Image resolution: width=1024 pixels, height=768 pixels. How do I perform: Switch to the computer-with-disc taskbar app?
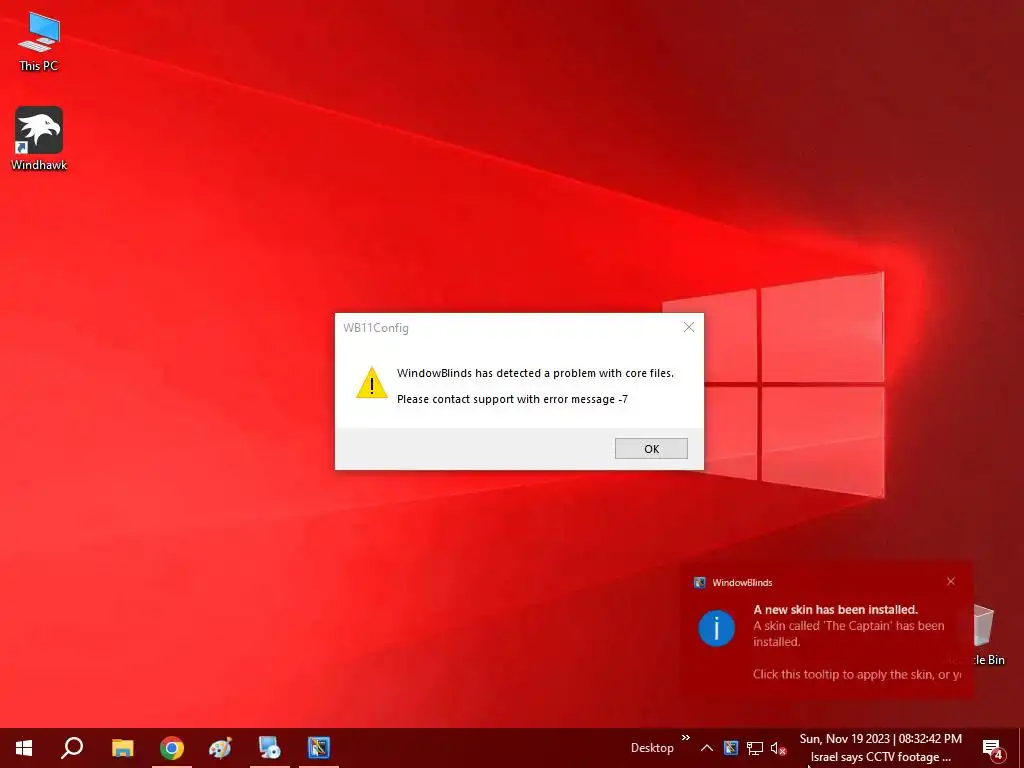(269, 748)
